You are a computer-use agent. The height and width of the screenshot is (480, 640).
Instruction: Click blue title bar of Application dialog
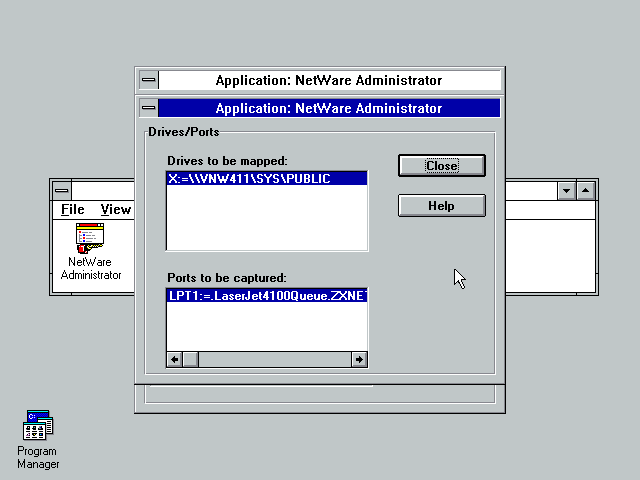[x=329, y=108]
